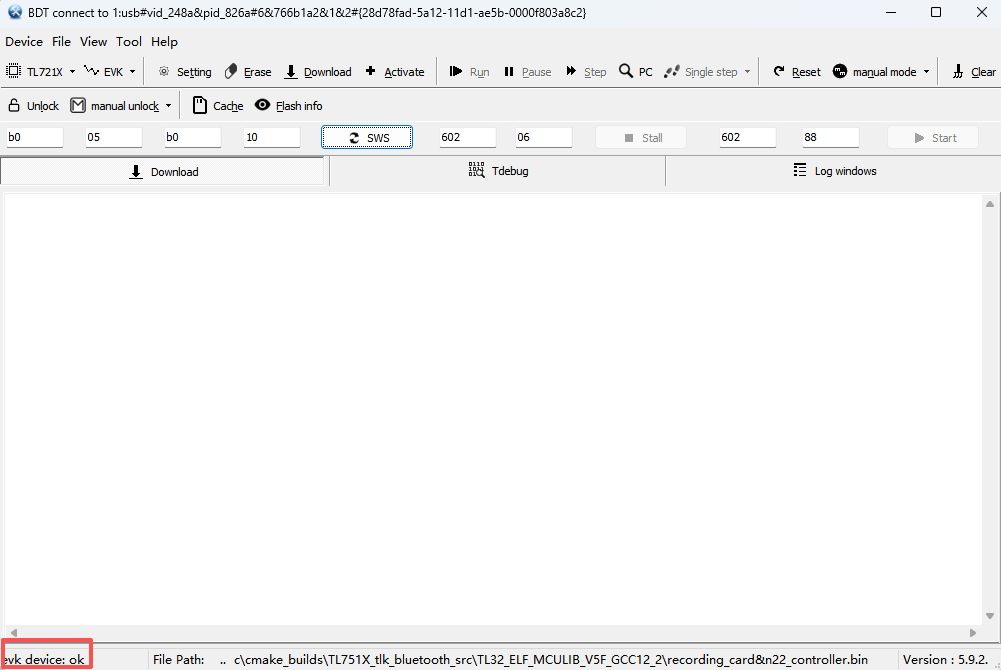Open the File menu

coord(61,41)
